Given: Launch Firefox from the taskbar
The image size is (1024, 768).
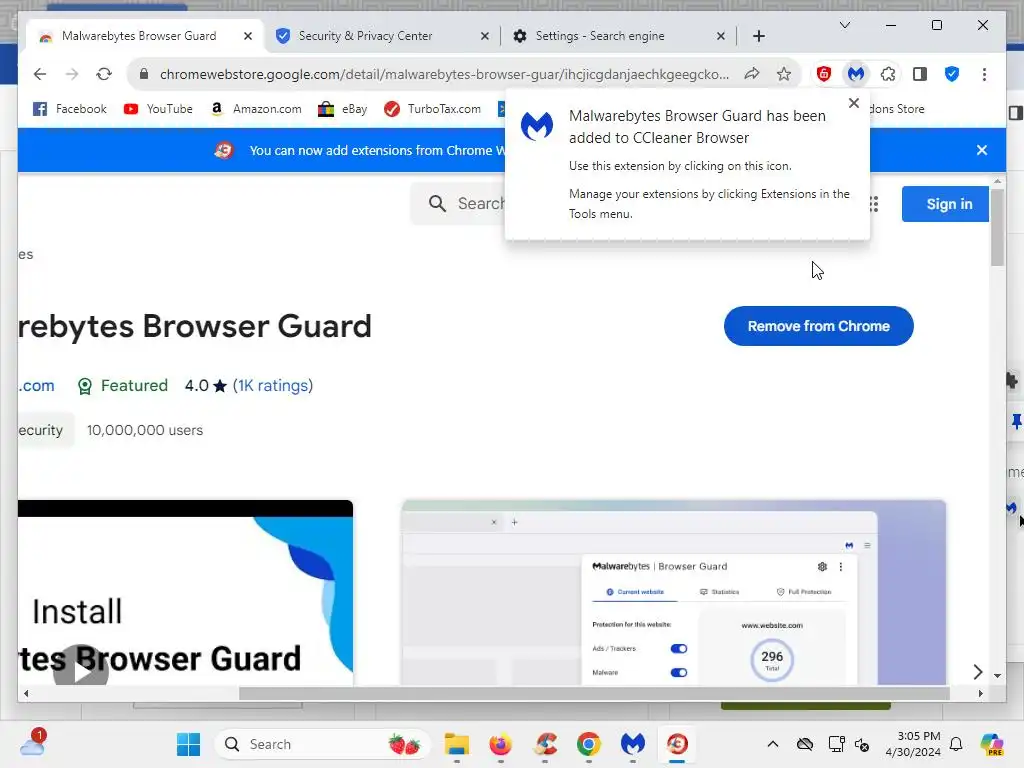Looking at the screenshot, I should tap(500, 744).
